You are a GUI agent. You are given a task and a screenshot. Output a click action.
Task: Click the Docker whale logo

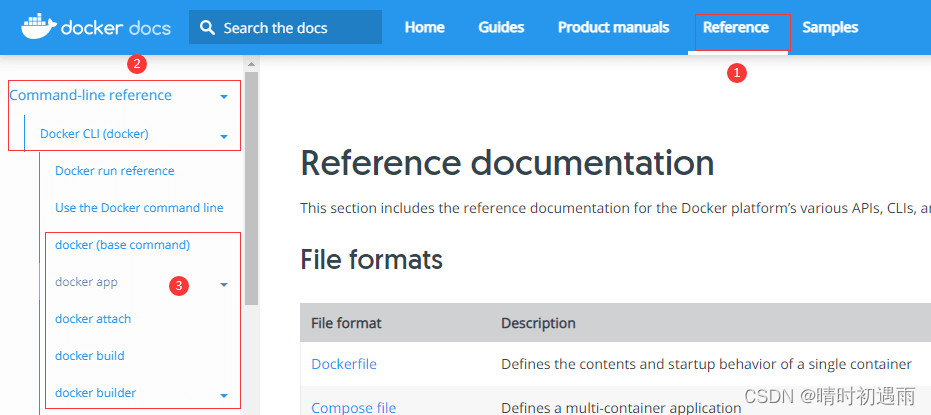click(x=39, y=27)
